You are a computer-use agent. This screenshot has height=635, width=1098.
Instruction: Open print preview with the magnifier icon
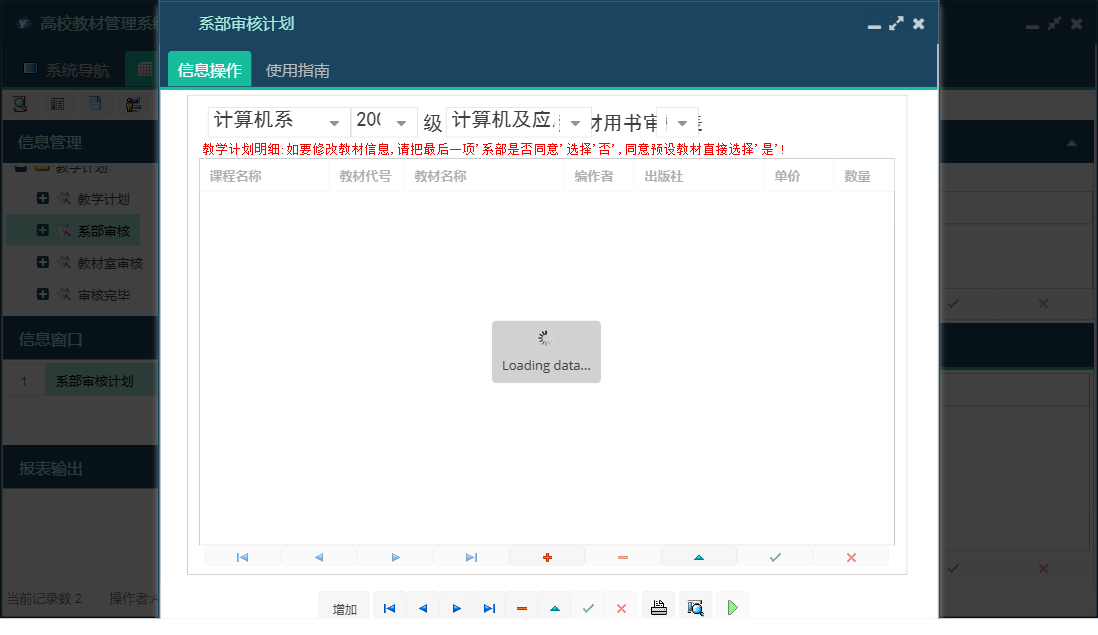click(x=695, y=606)
